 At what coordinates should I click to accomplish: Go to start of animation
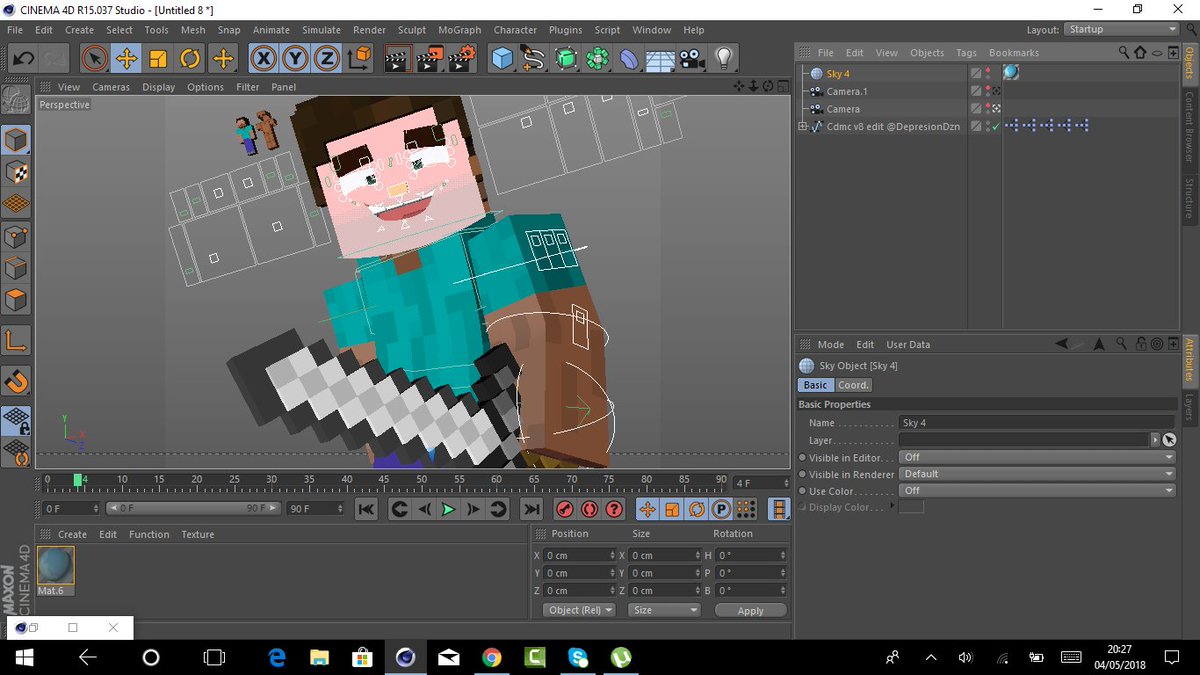click(366, 510)
